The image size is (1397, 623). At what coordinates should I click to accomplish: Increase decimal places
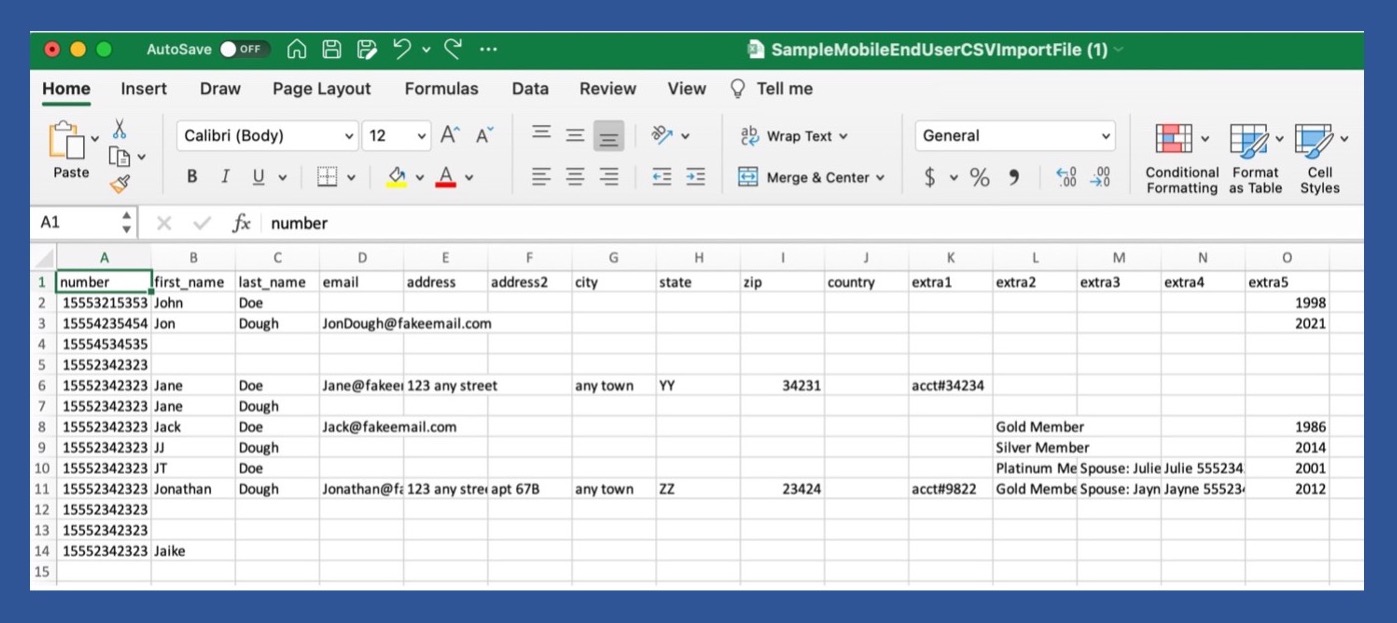pyautogui.click(x=1066, y=177)
